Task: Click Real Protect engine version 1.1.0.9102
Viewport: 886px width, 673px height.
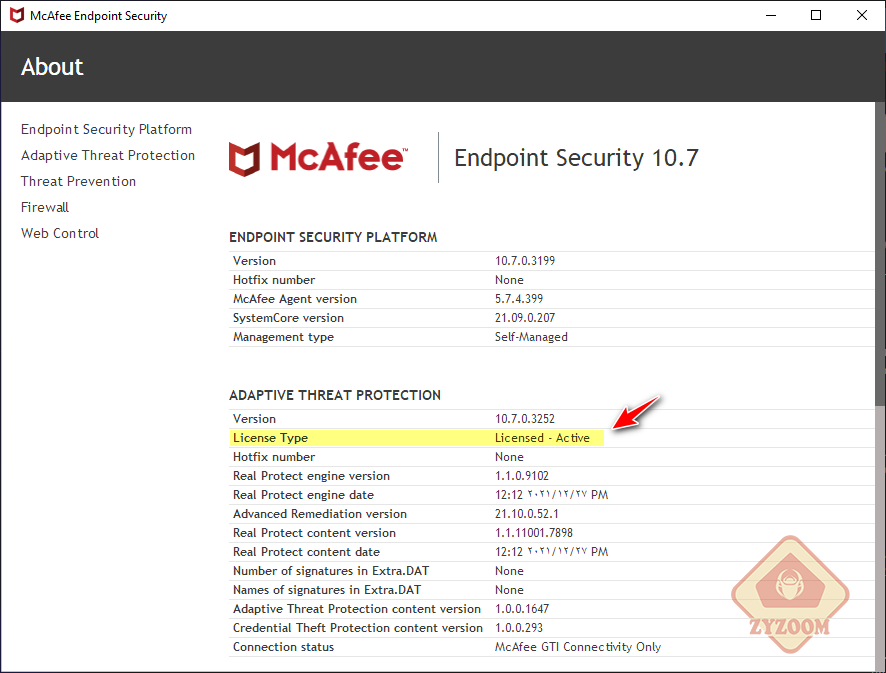Action: pyautogui.click(x=522, y=476)
